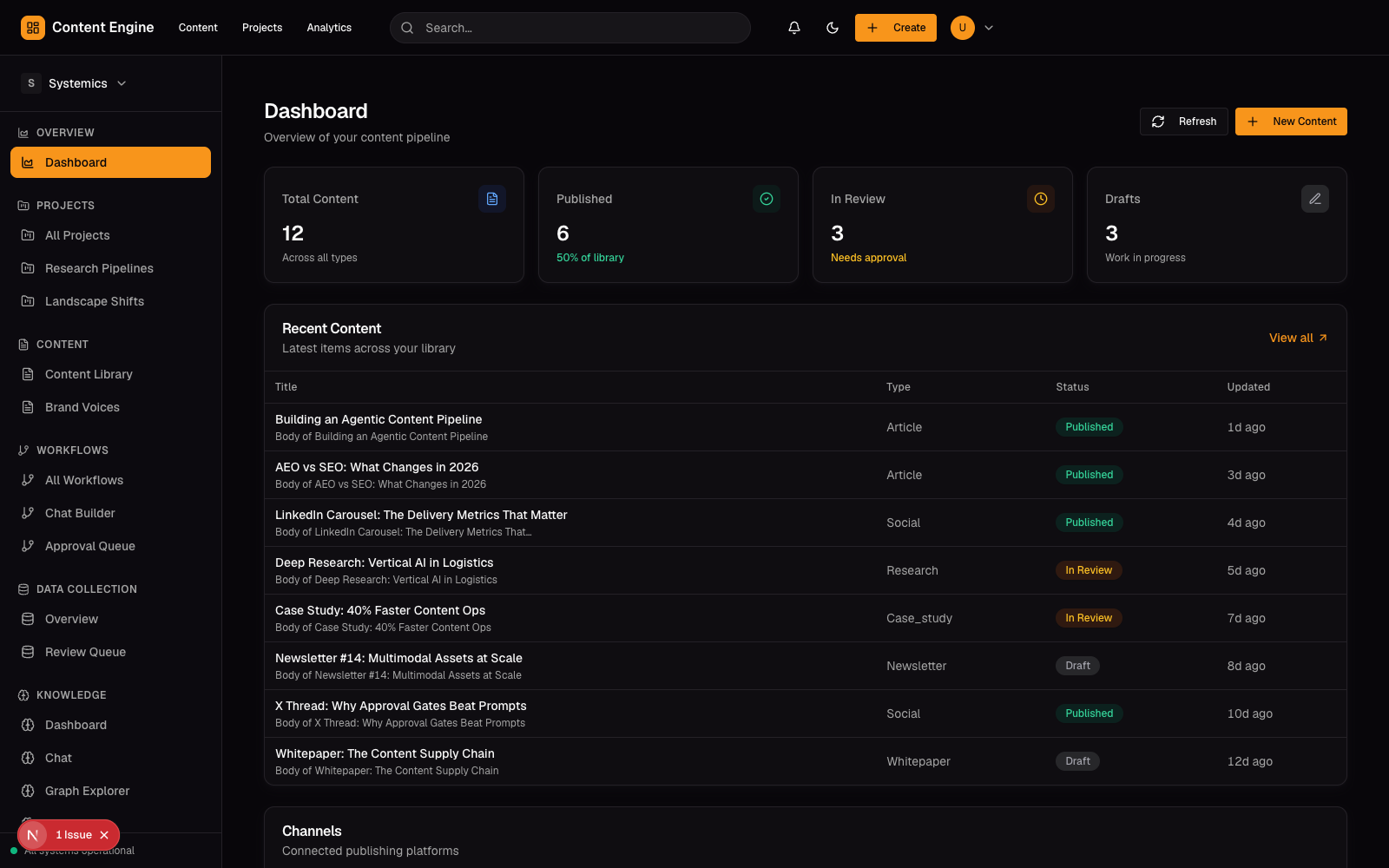Click the 'Needs approval' text
Image resolution: width=1389 pixels, height=868 pixels.
pyautogui.click(x=868, y=258)
